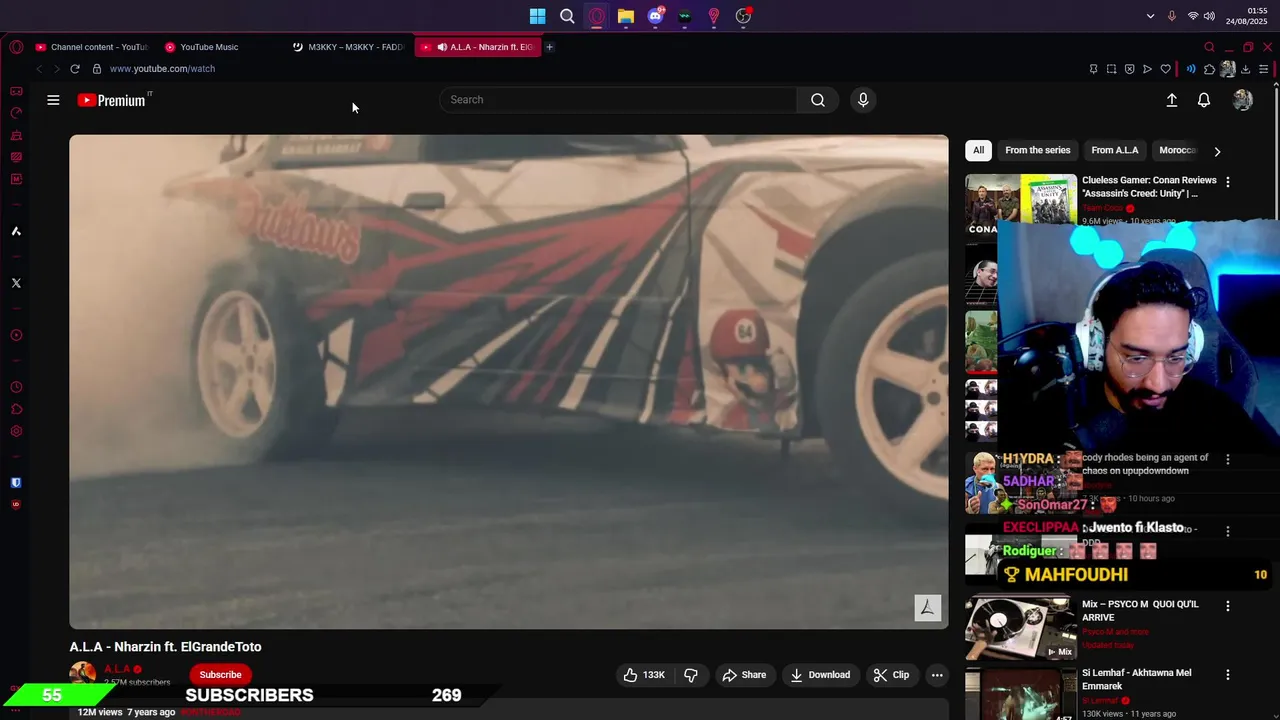Open the YouTube create/upload icon
The width and height of the screenshot is (1280, 720).
coord(1172,100)
